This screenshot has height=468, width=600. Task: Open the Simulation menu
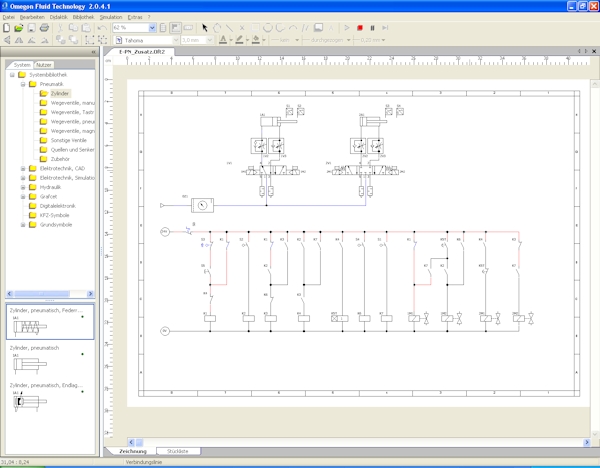coord(111,17)
